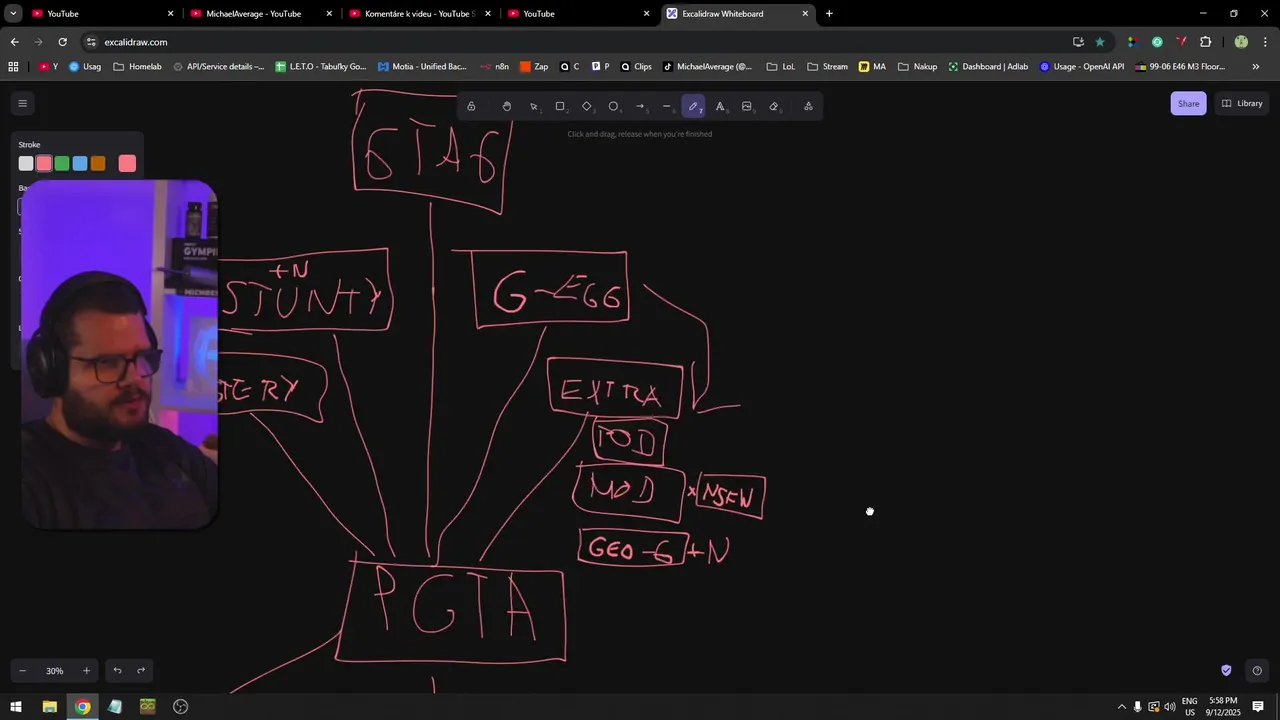Open the Library sidebar
The height and width of the screenshot is (720, 1280).
1242,103
